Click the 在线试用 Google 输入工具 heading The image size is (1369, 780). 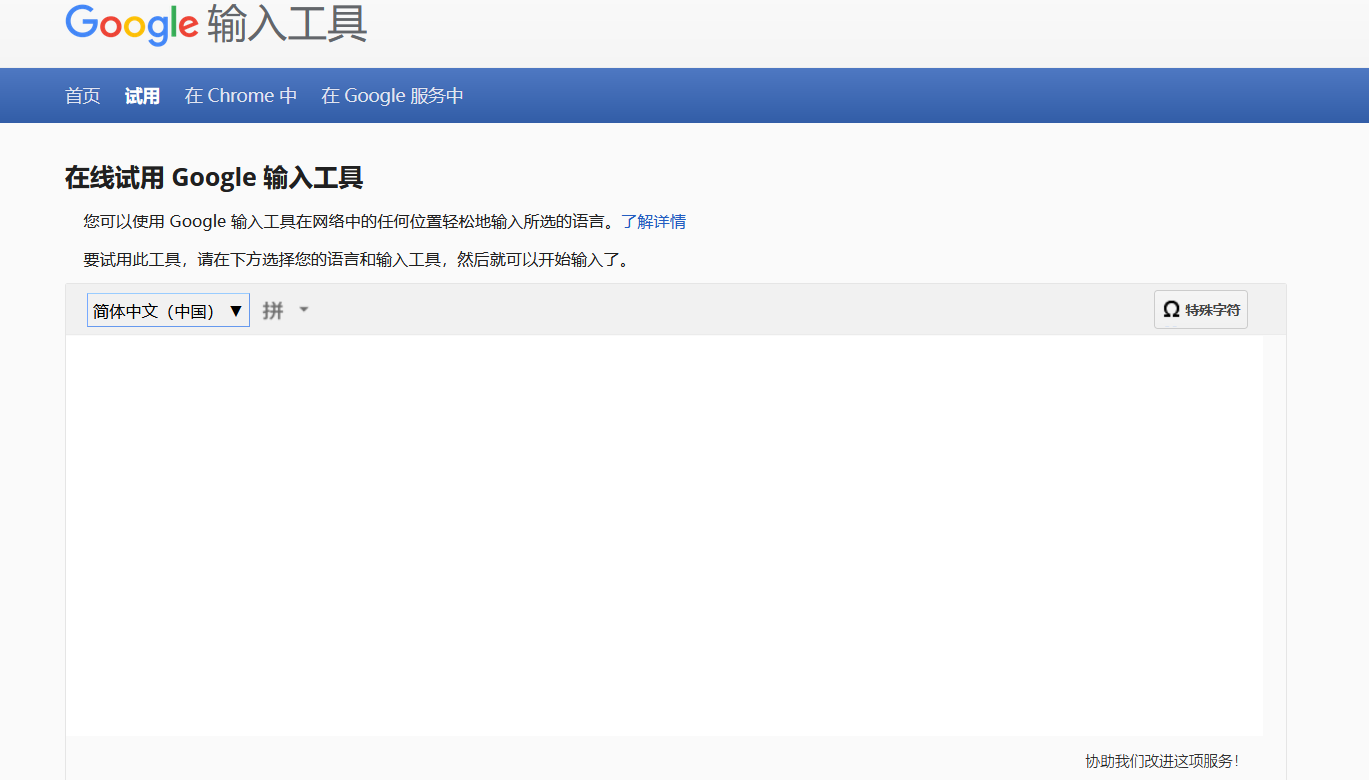click(x=214, y=178)
